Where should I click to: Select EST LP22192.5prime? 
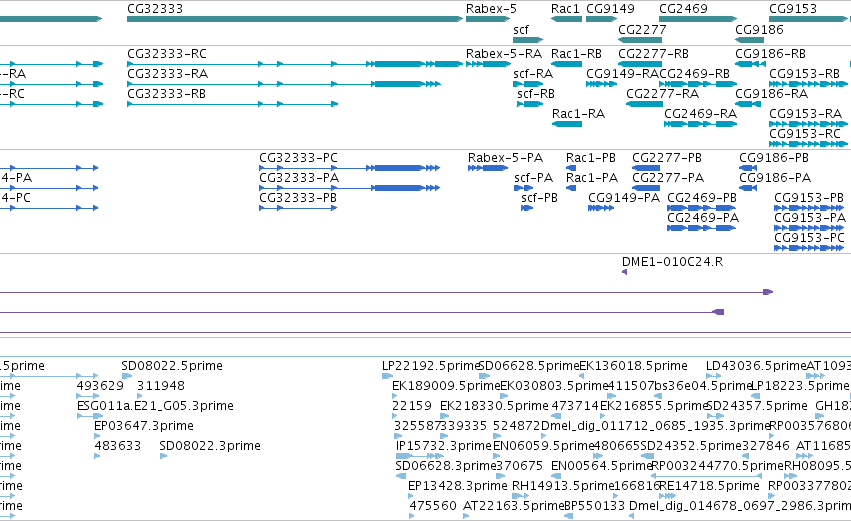point(388,376)
